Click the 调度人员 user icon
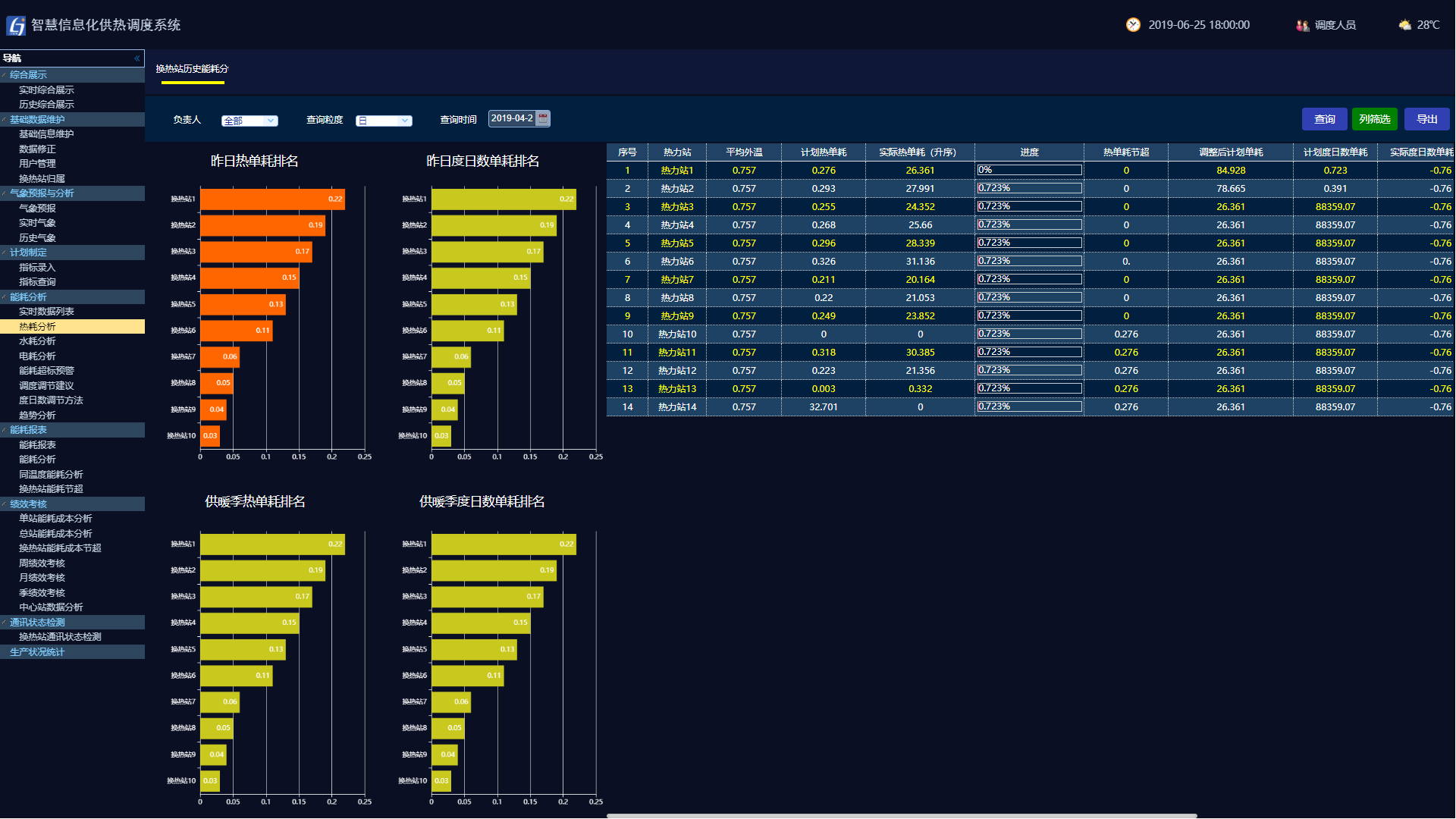This screenshot has height=819, width=1456. tap(1303, 25)
